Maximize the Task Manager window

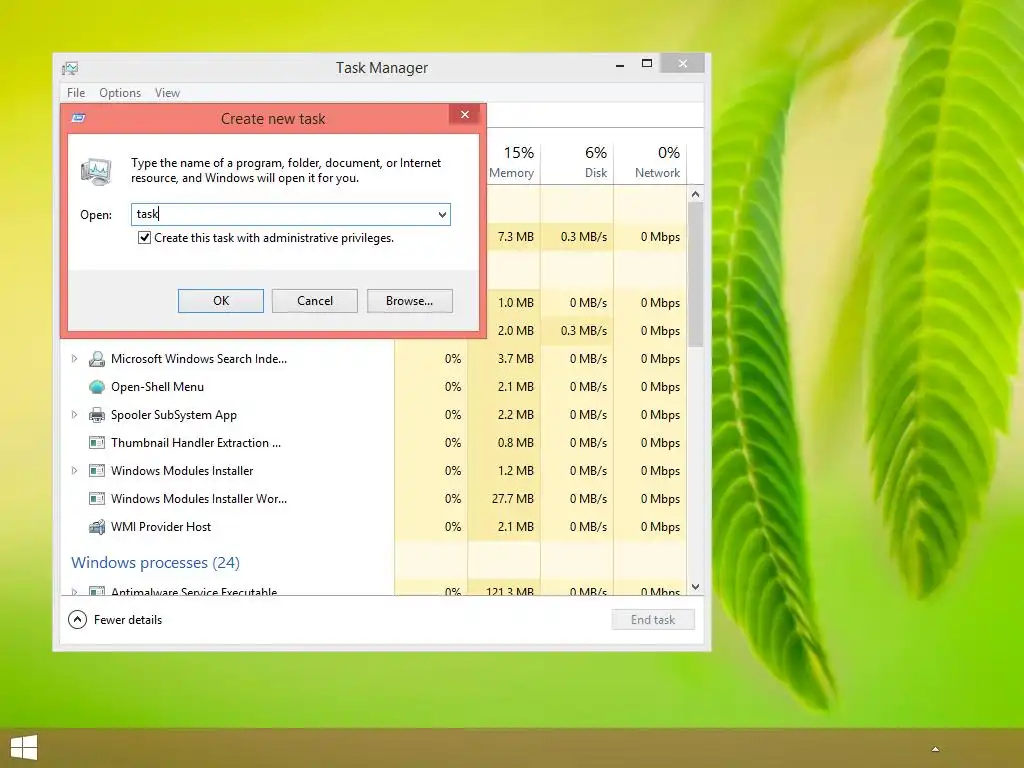(647, 63)
